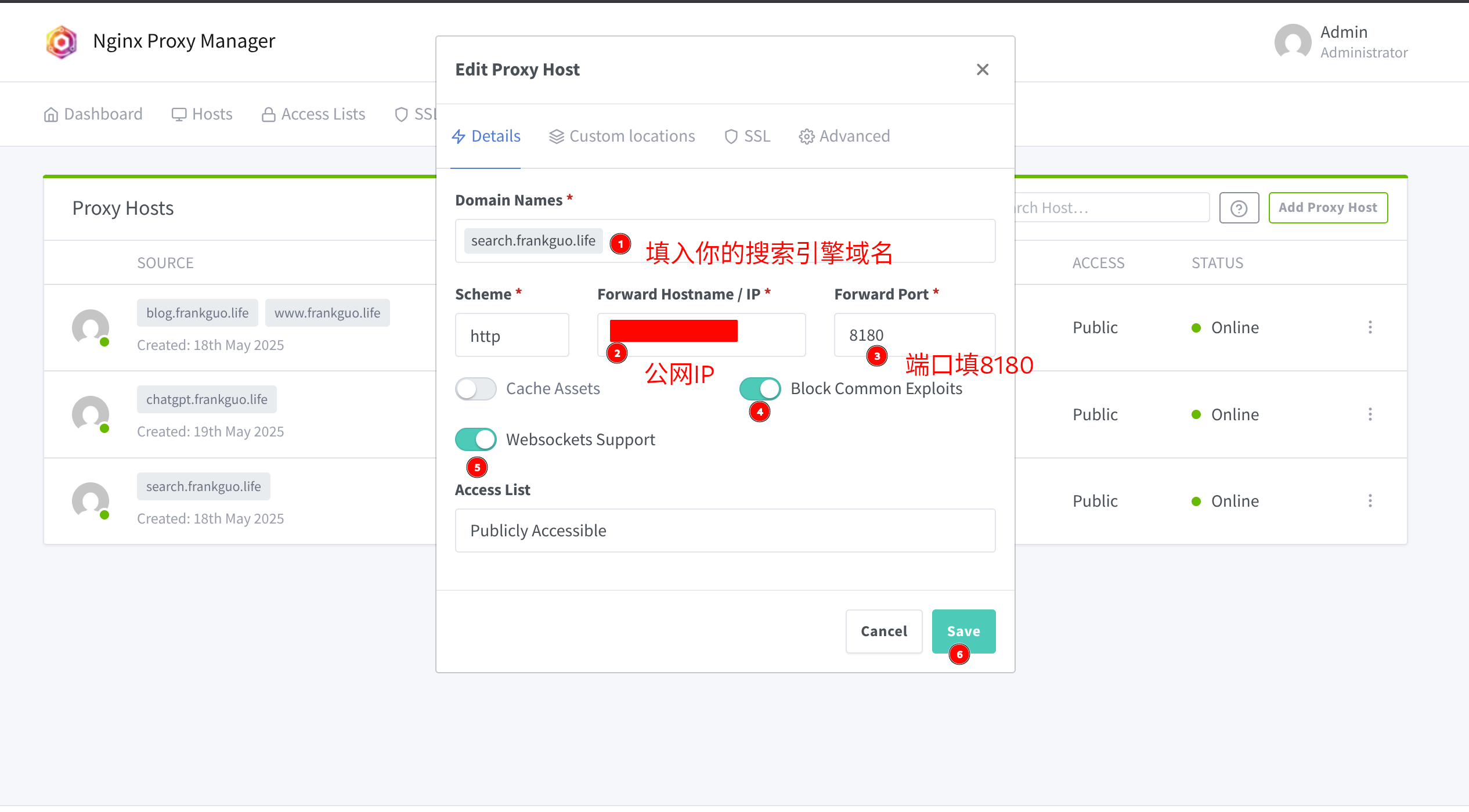This screenshot has height=812, width=1469.
Task: Click the Cancel button
Action: [883, 631]
